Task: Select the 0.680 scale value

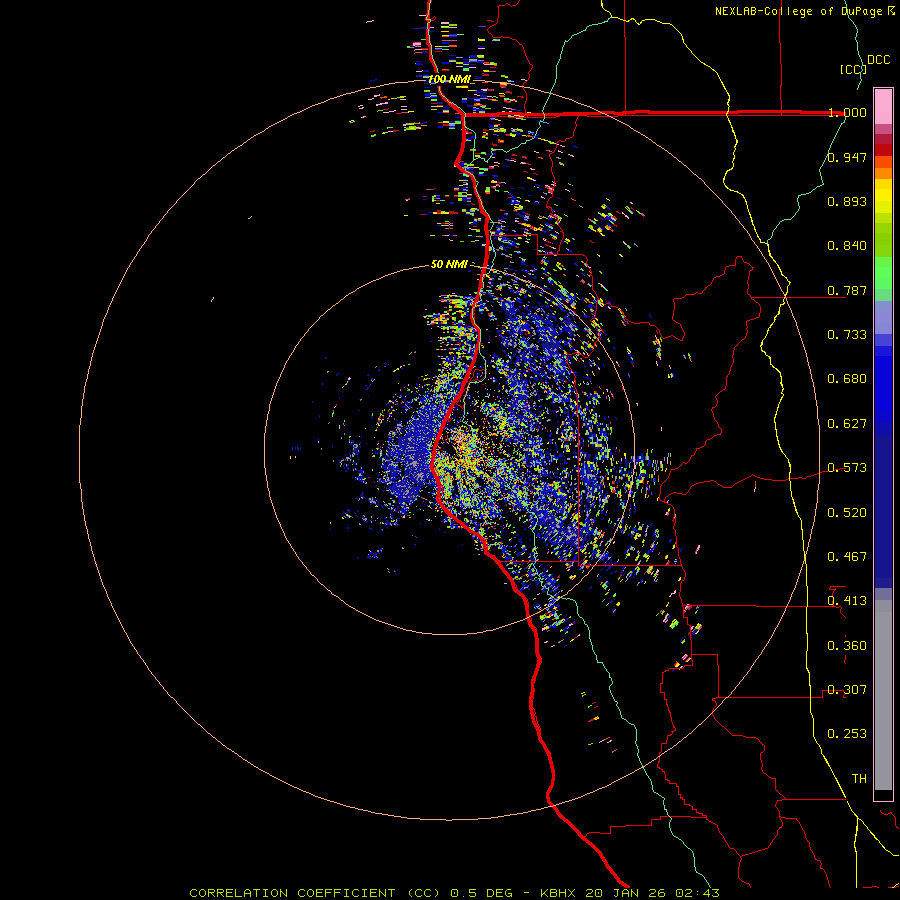Action: pyautogui.click(x=847, y=379)
